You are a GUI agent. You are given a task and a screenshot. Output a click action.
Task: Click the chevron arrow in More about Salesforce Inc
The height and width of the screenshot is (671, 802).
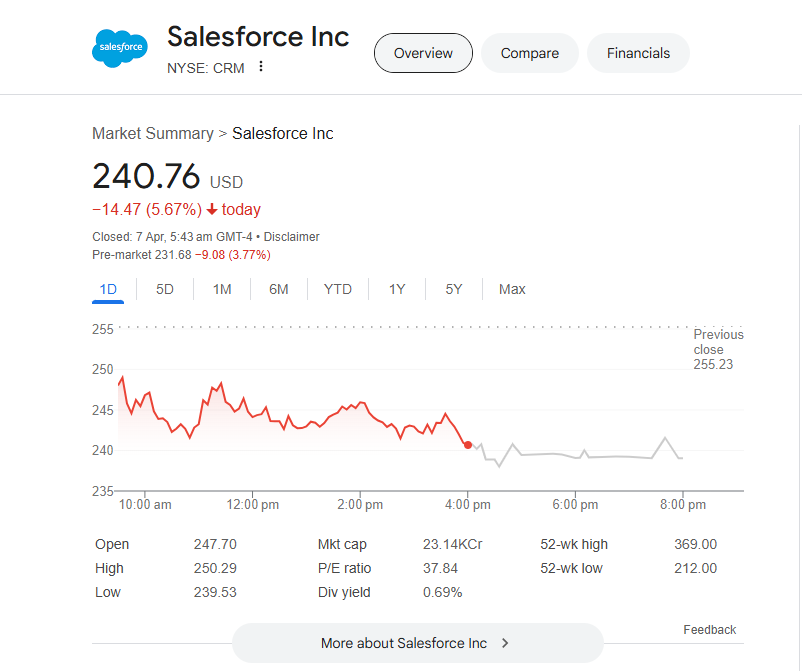(505, 643)
